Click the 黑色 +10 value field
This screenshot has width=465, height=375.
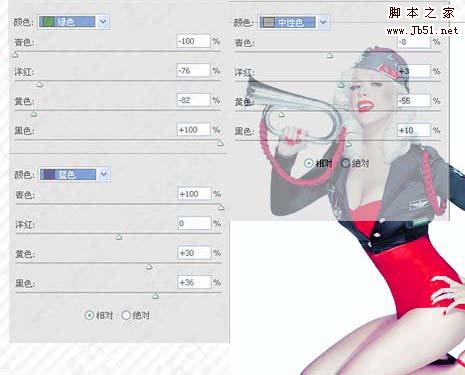tap(414, 130)
